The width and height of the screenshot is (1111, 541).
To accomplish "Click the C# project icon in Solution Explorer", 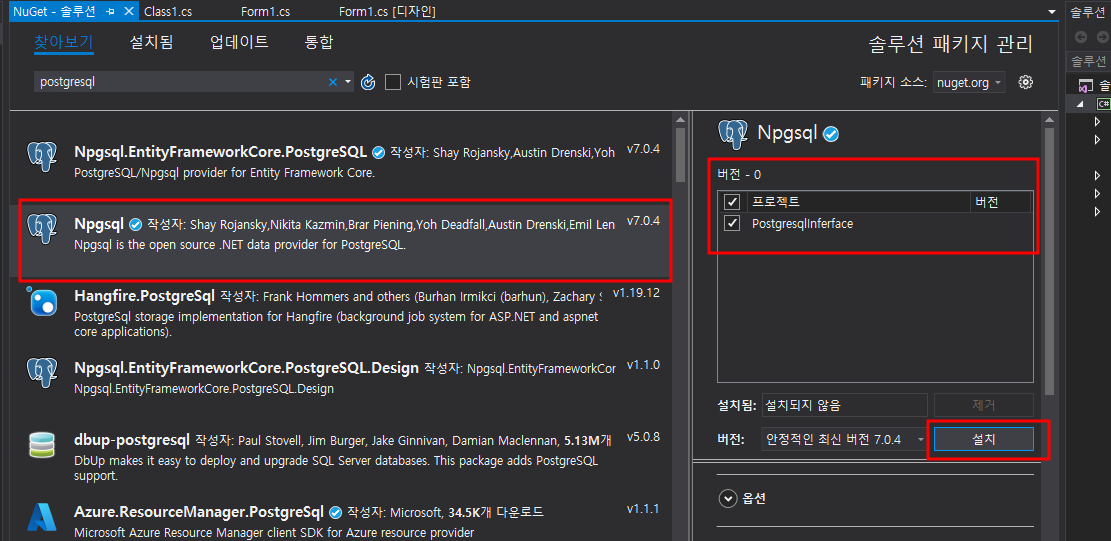I will point(1102,104).
